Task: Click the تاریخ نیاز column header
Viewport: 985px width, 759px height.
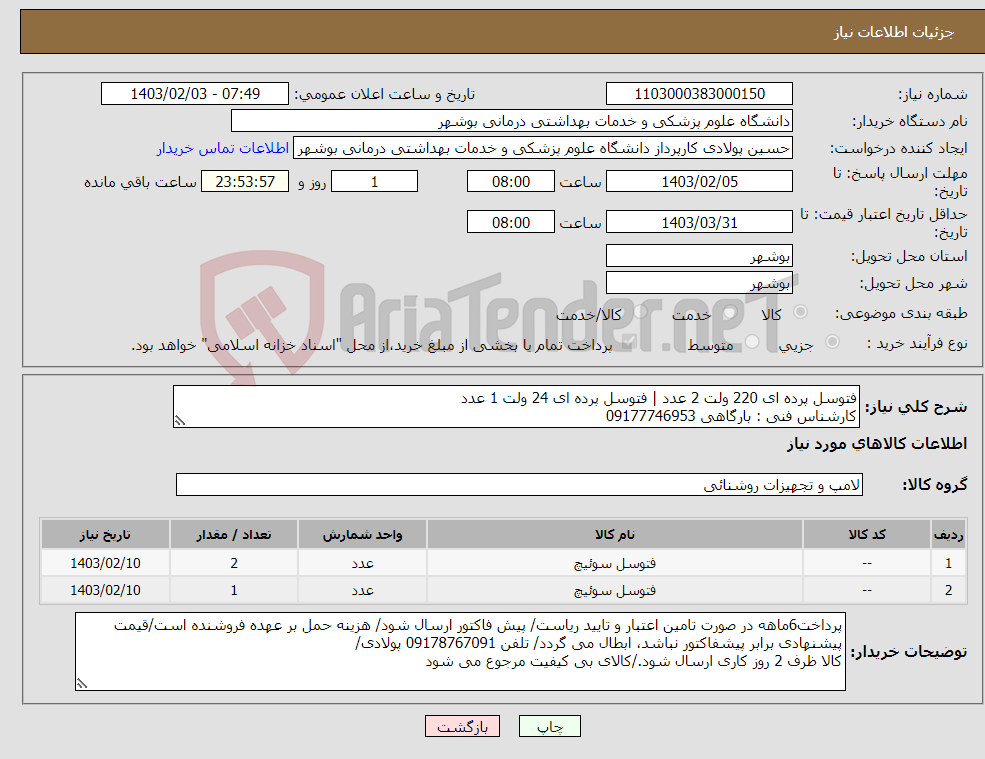Action: click(106, 535)
